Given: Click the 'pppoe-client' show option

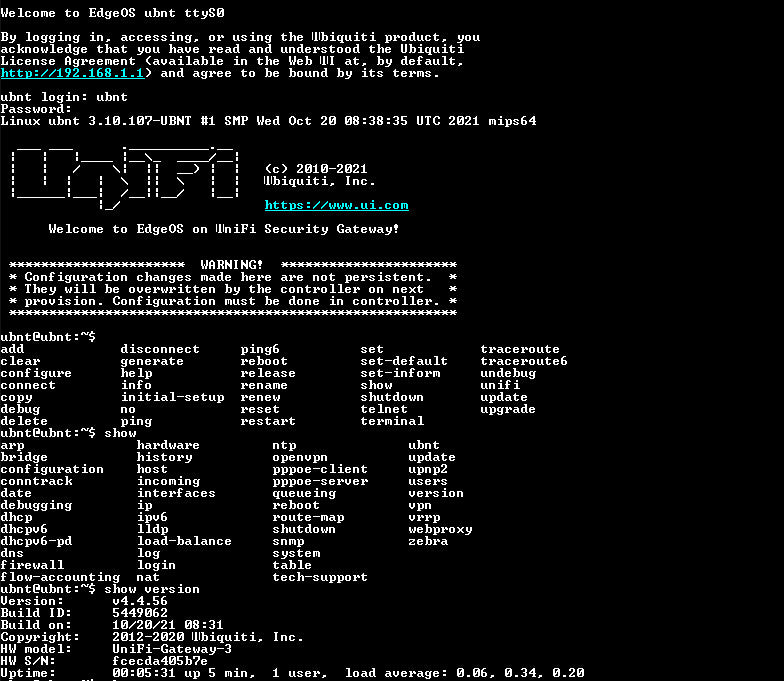Looking at the screenshot, I should click(x=320, y=470).
